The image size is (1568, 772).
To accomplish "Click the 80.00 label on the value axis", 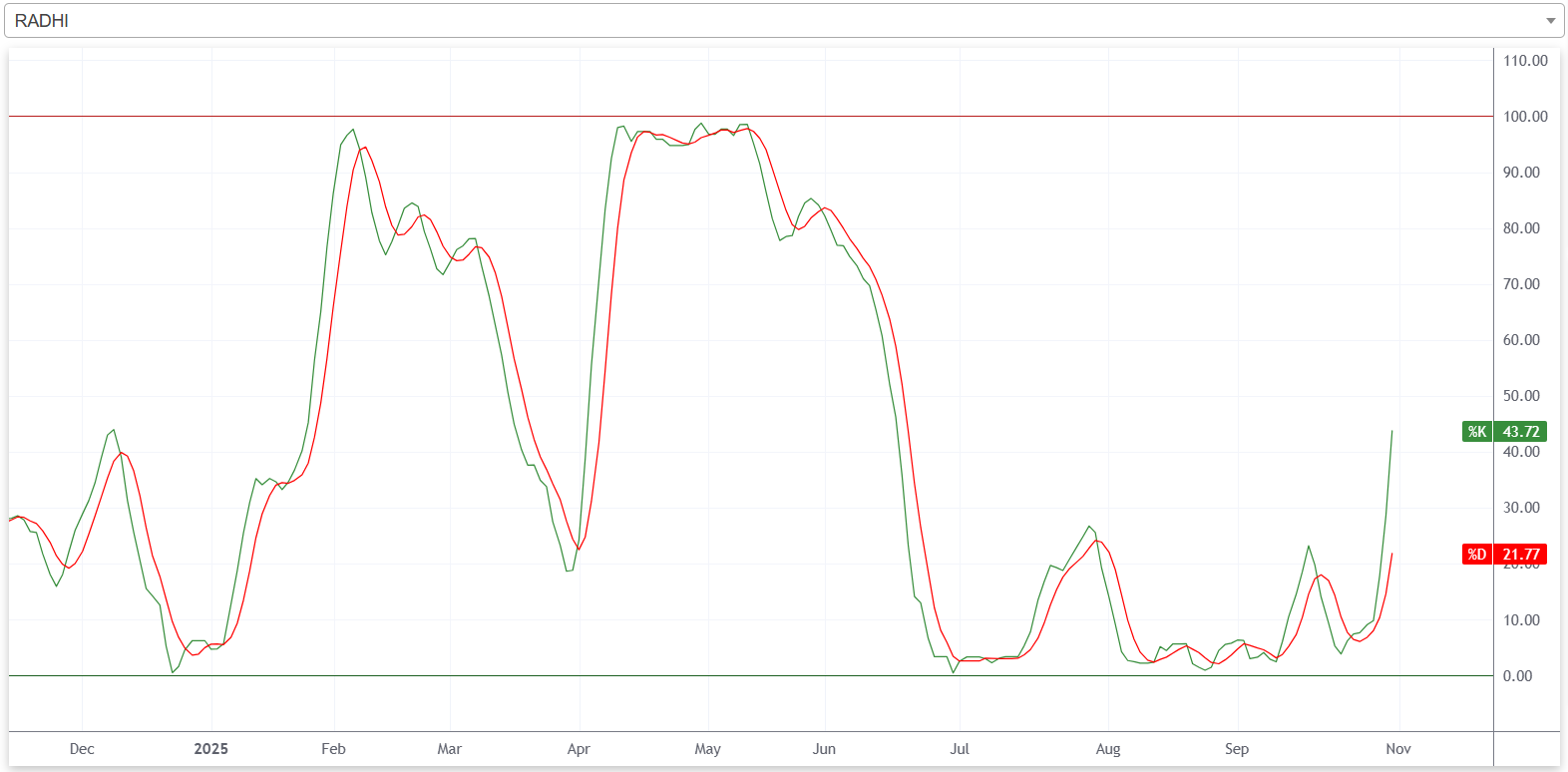I will (x=1521, y=228).
